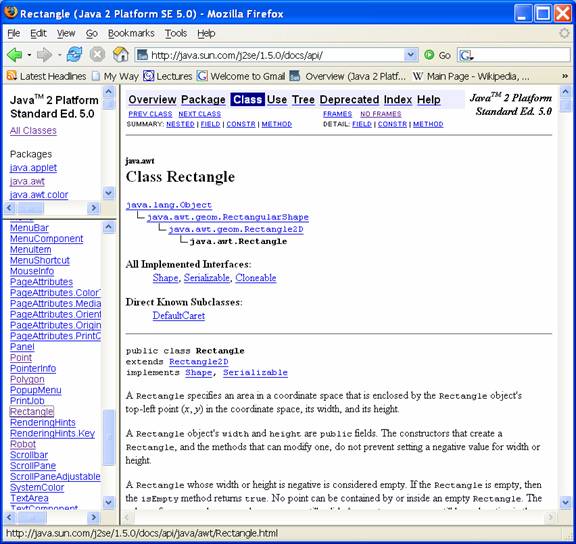Click the NO FRAMES link
576x544 pixels.
(x=381, y=114)
